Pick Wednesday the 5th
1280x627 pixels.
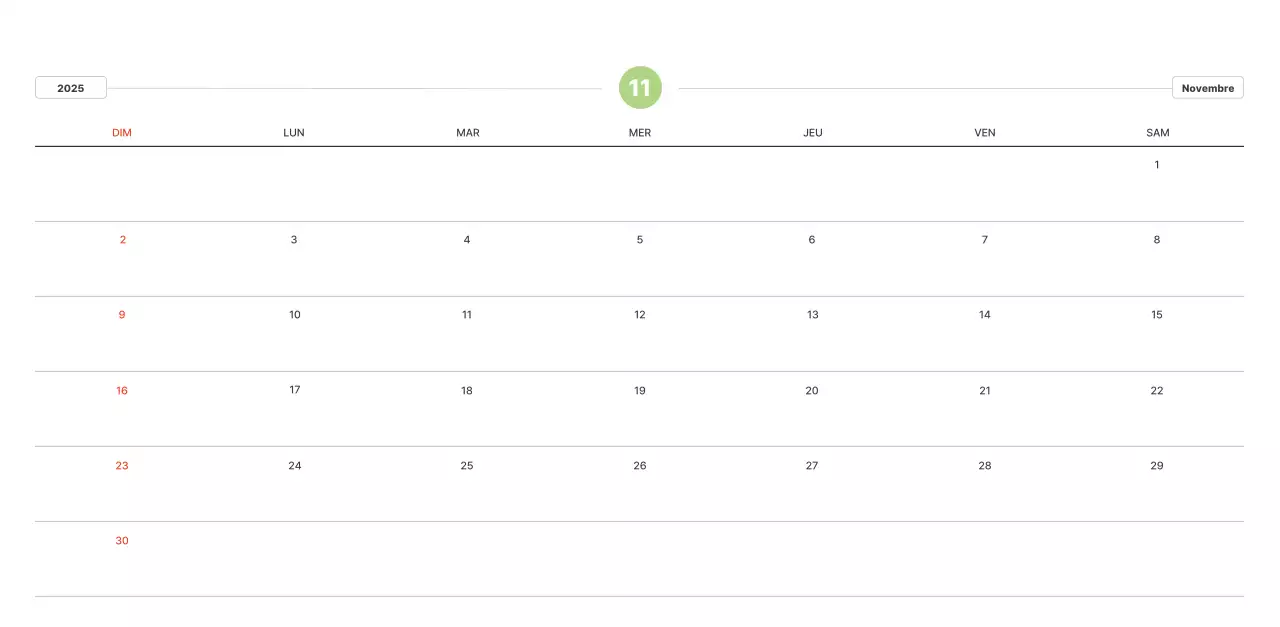[x=640, y=240]
